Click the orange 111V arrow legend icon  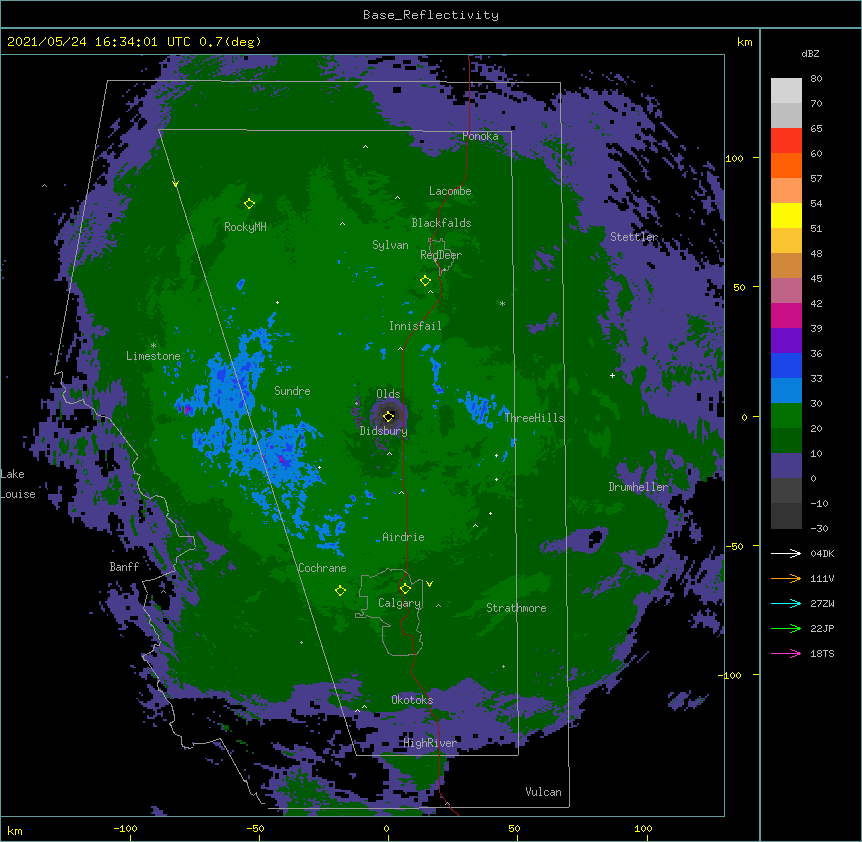(x=786, y=578)
